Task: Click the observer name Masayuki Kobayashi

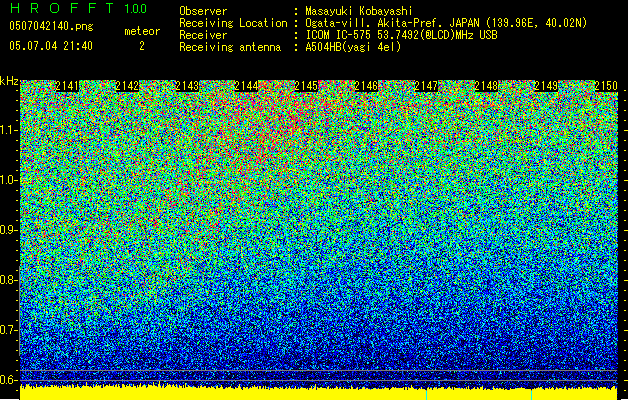Action: coord(359,11)
